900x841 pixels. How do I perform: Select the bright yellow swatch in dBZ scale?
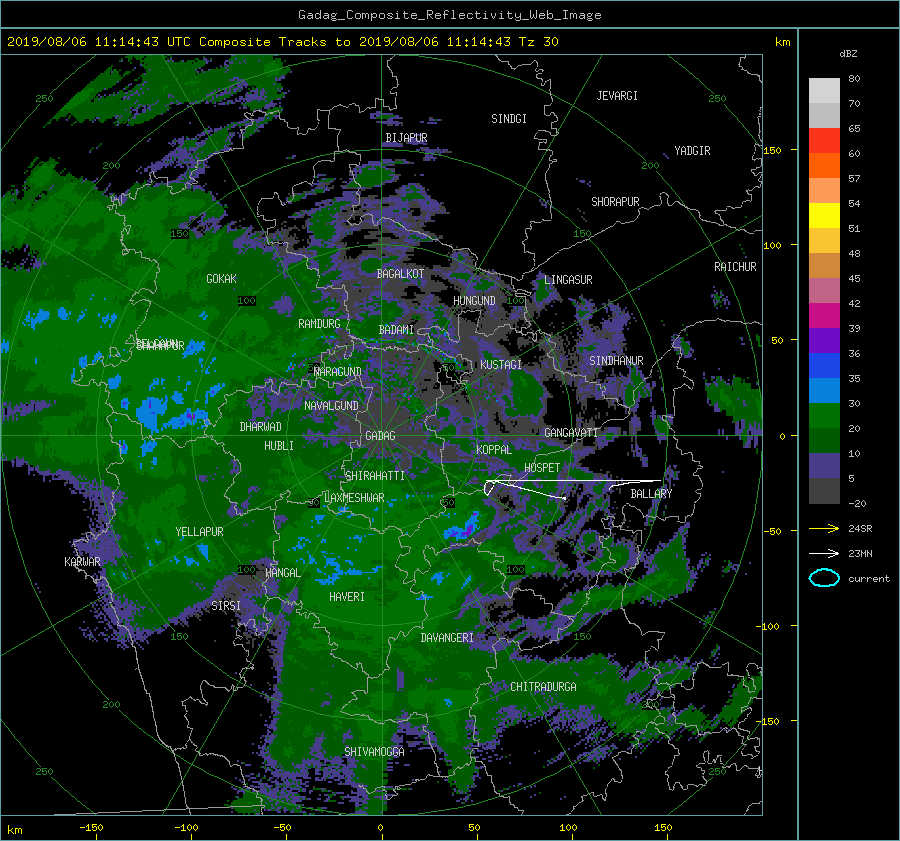coord(824,215)
